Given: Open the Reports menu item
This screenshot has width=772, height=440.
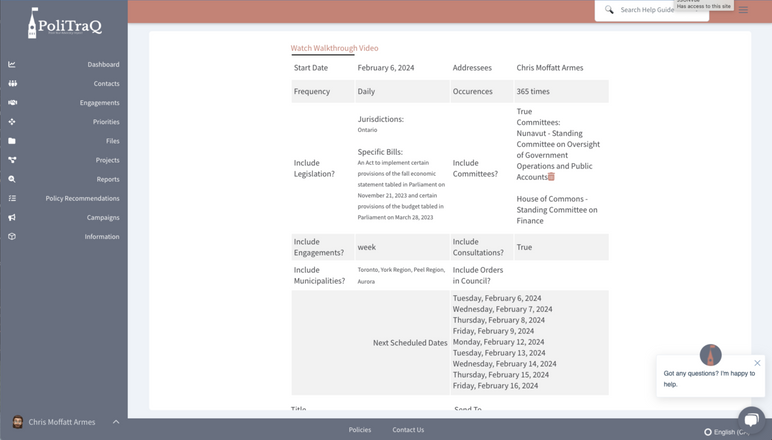Looking at the screenshot, I should (x=108, y=179).
